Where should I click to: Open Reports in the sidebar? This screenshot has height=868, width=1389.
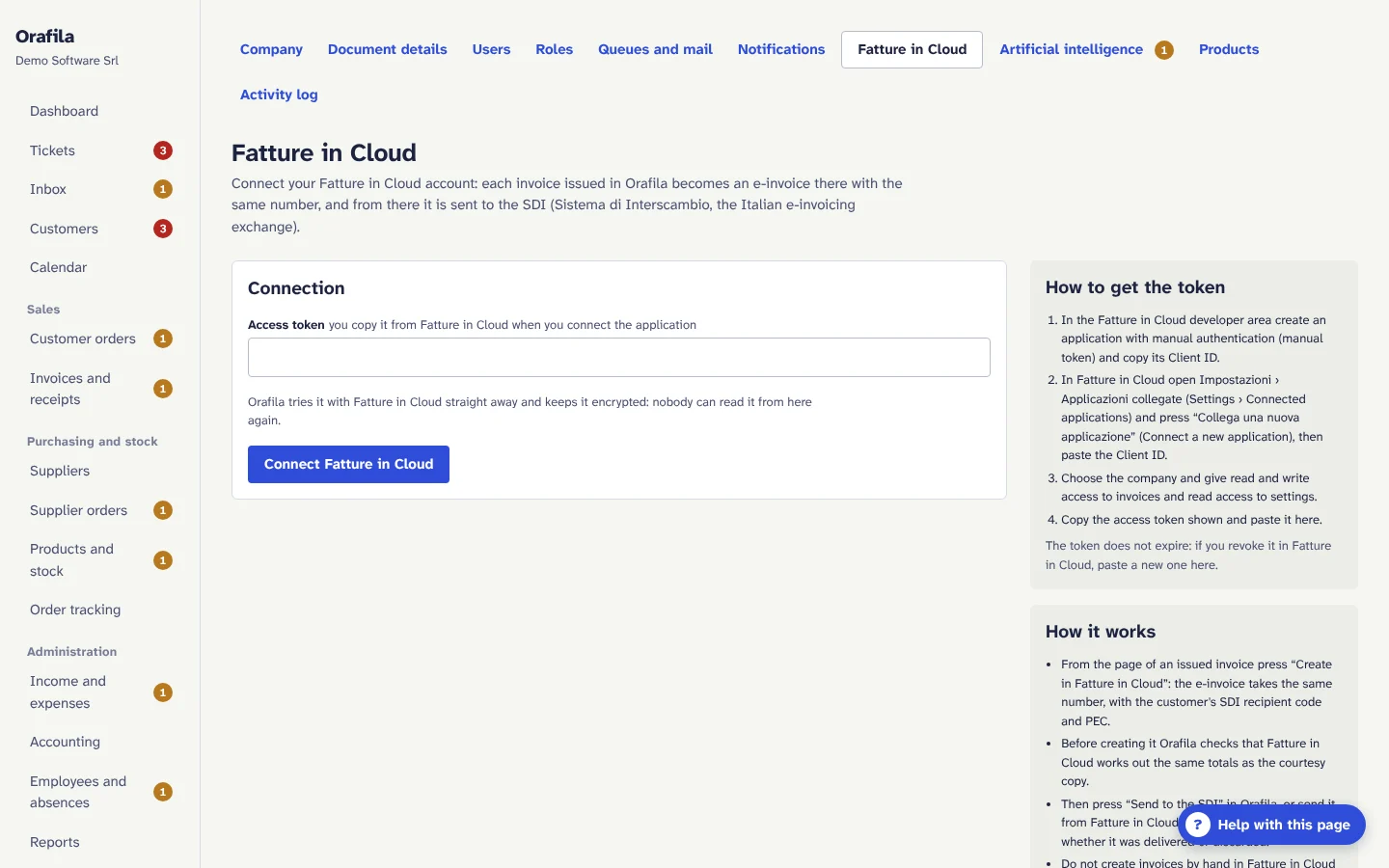pyautogui.click(x=99, y=842)
